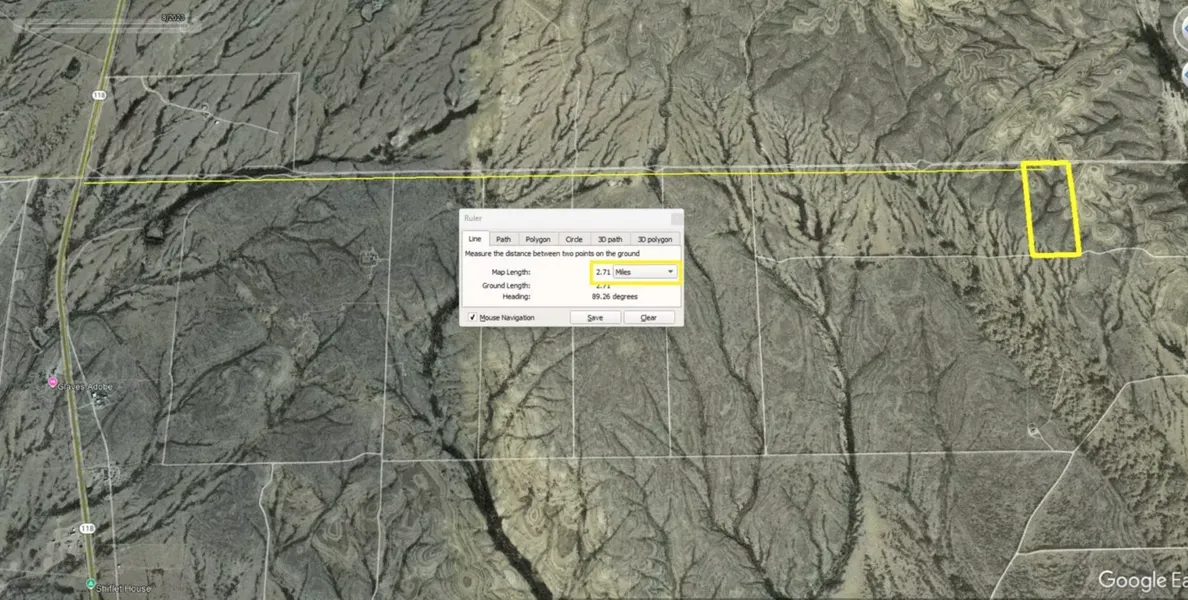Switch to the Polygon tab

[538, 239]
